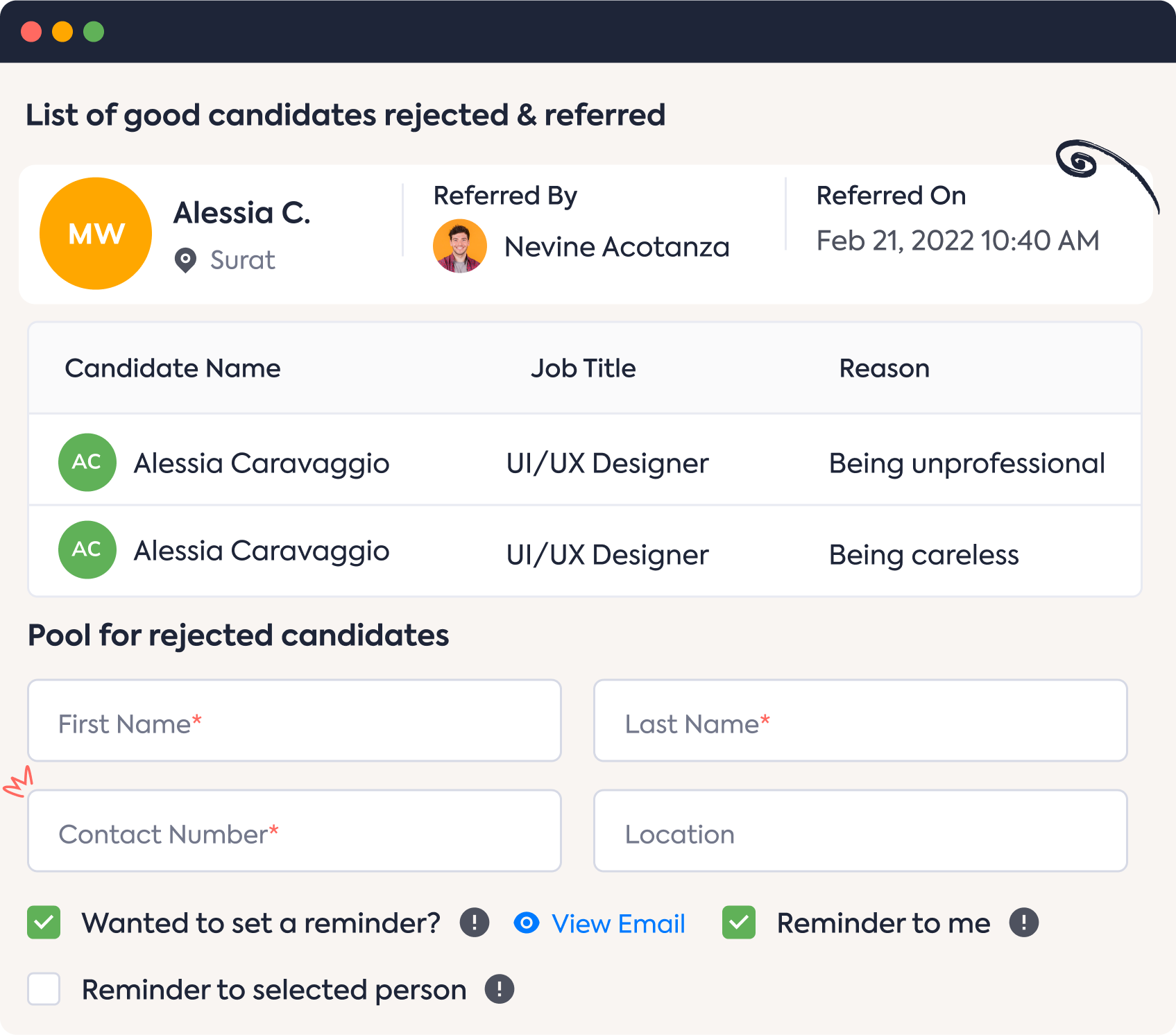Click the AC avatar in the Being unprofessional row
1176x1035 pixels.
[x=87, y=463]
